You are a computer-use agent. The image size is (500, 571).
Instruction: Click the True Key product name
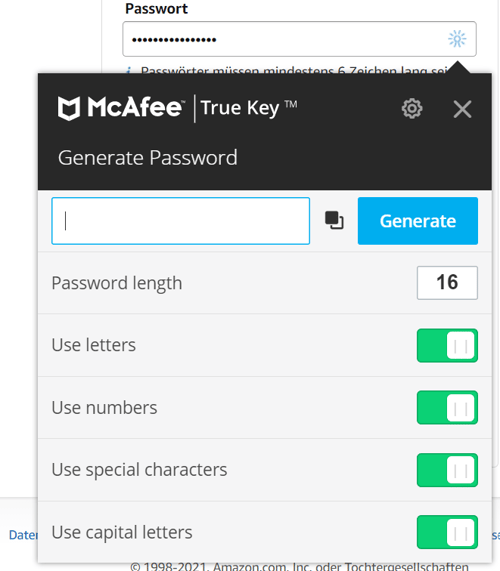click(x=249, y=108)
